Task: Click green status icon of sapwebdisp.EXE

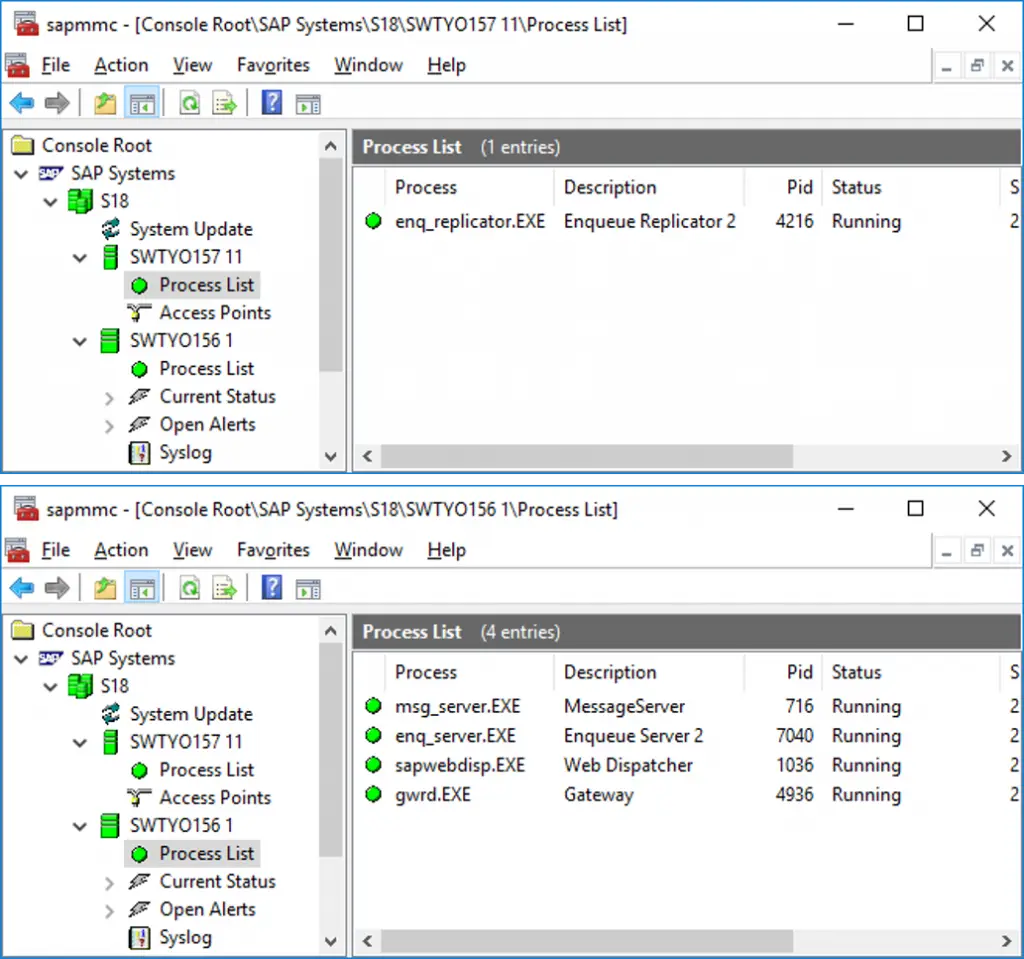Action: pyautogui.click(x=374, y=764)
